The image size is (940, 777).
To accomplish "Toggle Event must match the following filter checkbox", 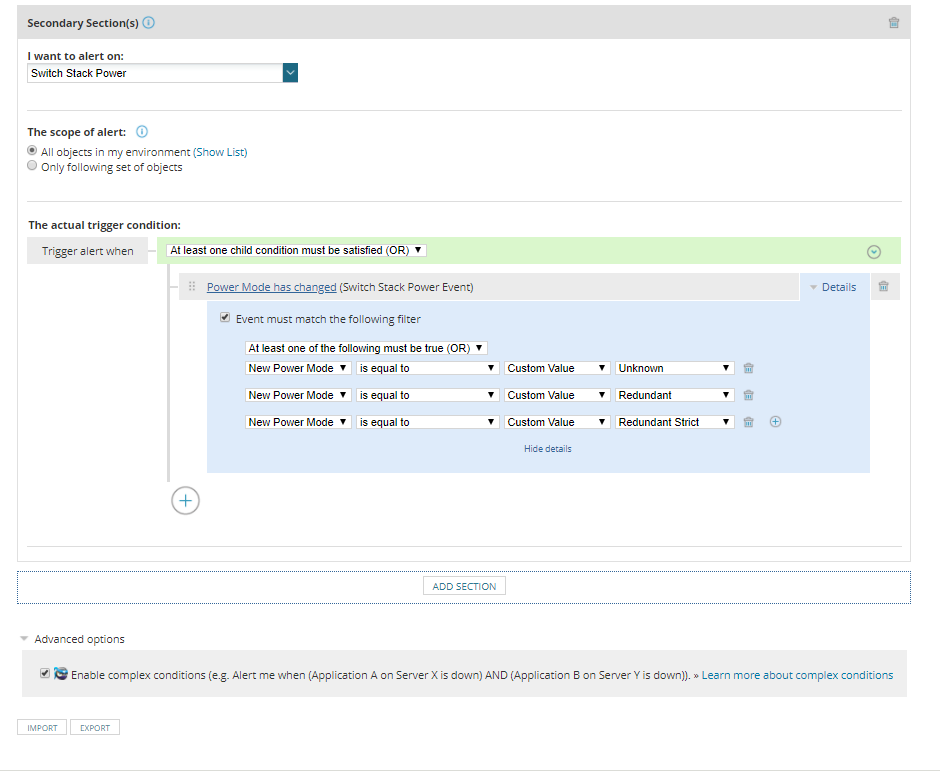I will point(225,318).
